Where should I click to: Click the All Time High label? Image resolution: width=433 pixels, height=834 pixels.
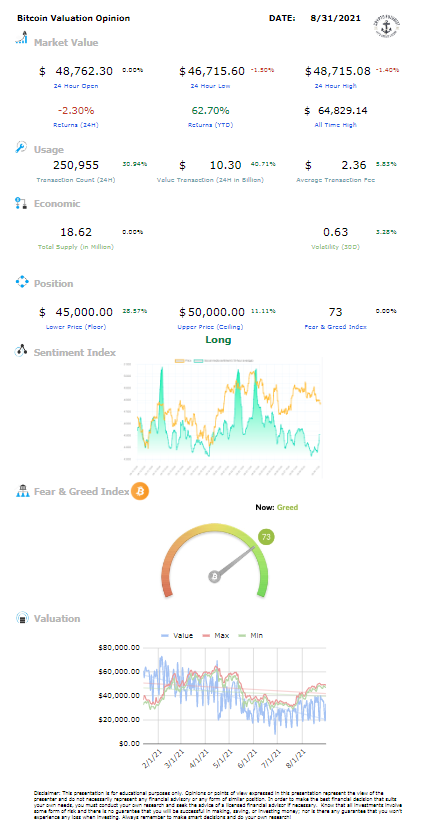337,125
